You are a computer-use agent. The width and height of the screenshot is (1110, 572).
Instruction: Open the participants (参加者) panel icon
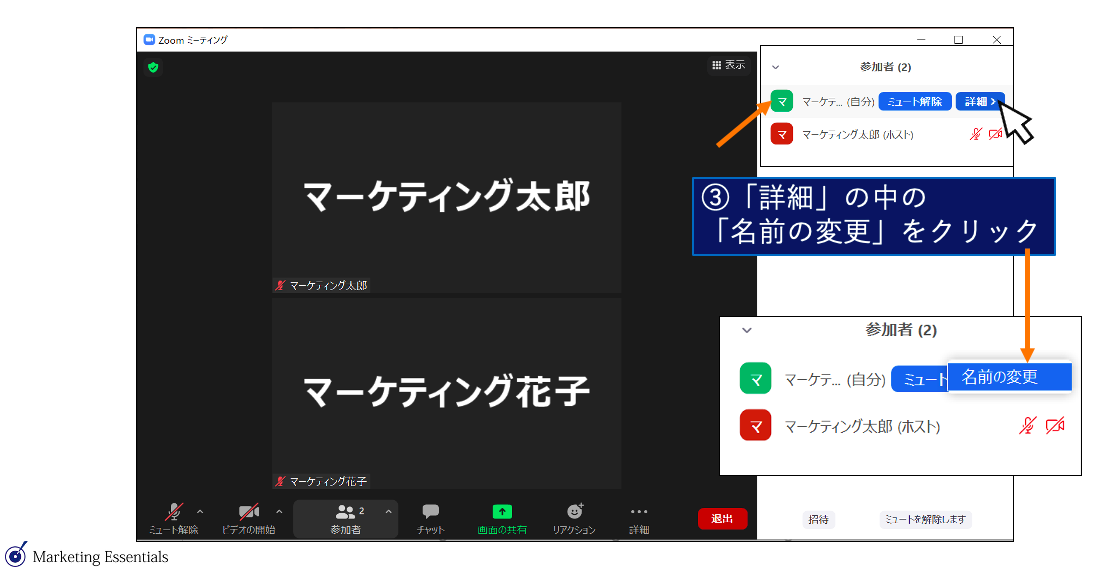pos(346,512)
